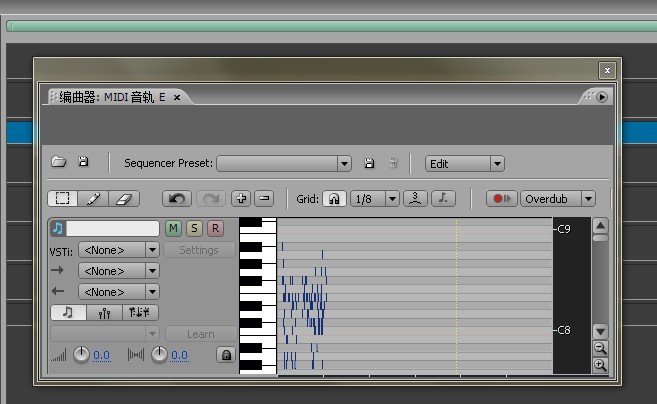Click the blue music note track icon
The image size is (657, 404).
(58, 228)
